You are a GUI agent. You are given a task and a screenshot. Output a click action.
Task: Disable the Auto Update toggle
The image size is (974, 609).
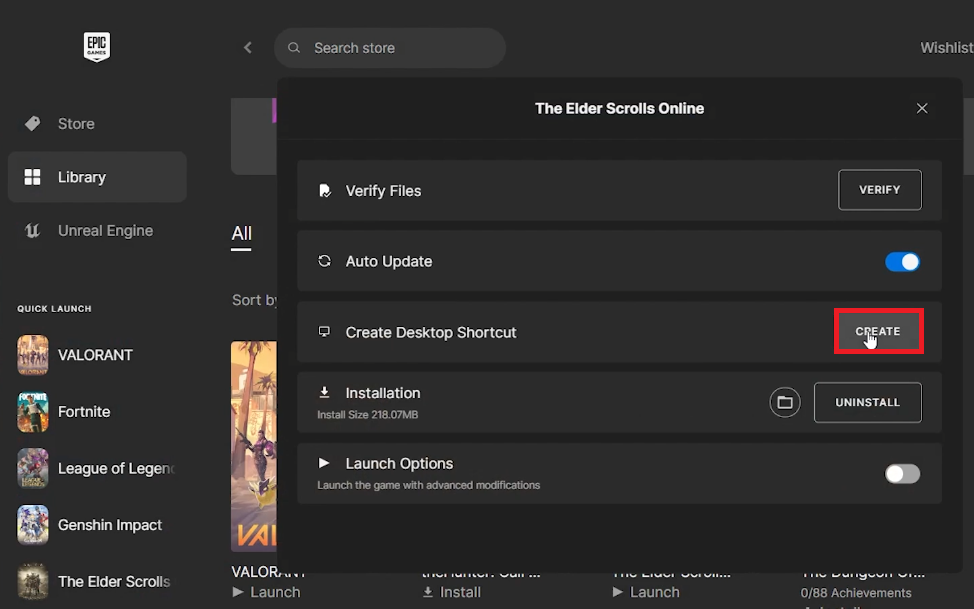(902, 261)
